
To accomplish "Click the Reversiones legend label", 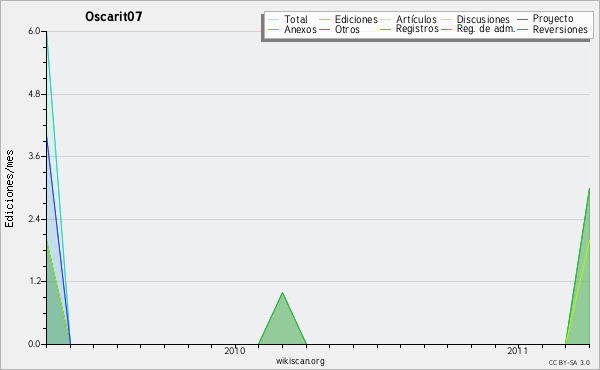I will [x=560, y=29].
